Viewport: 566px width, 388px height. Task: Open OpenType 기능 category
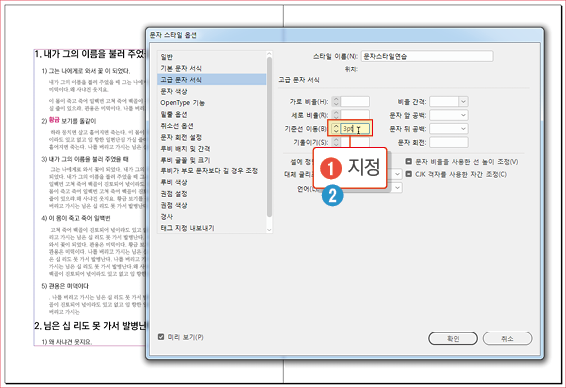(x=182, y=103)
